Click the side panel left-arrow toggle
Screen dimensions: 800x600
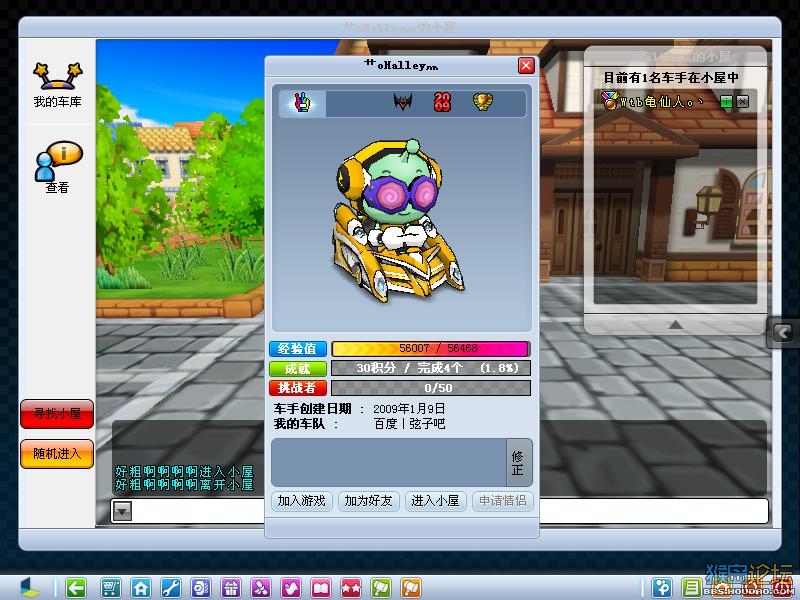coord(783,333)
